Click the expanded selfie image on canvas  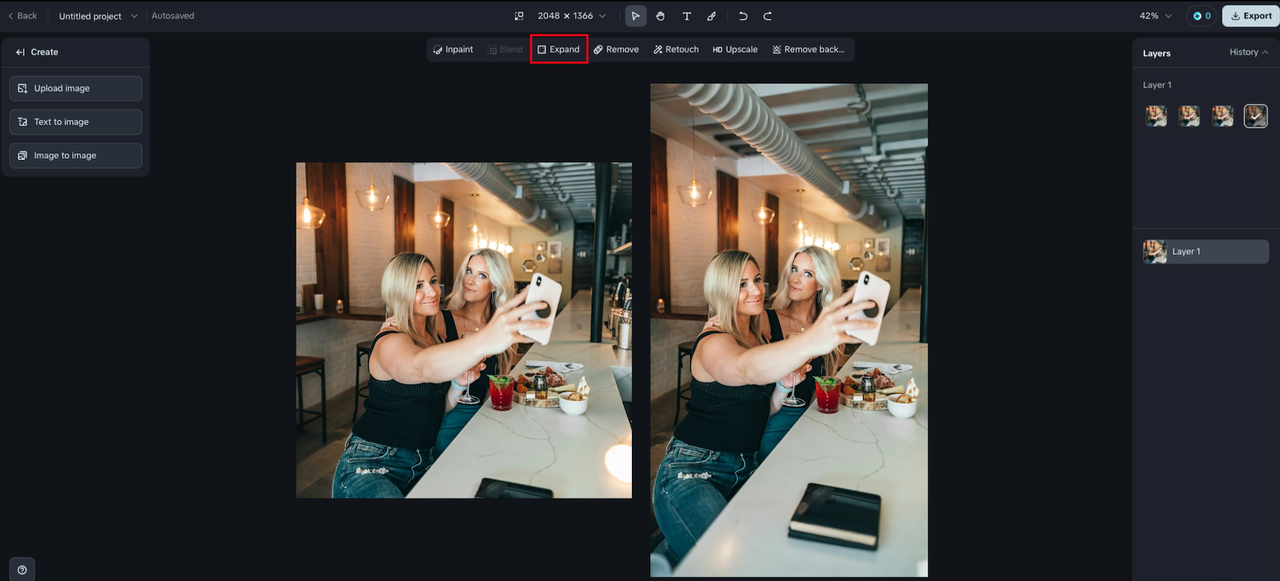click(789, 330)
